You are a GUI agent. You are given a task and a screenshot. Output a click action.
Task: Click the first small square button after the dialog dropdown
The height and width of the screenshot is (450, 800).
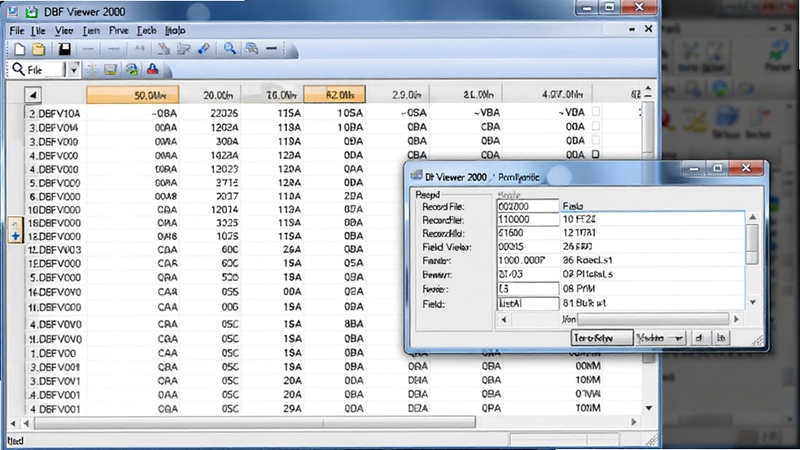tap(699, 338)
